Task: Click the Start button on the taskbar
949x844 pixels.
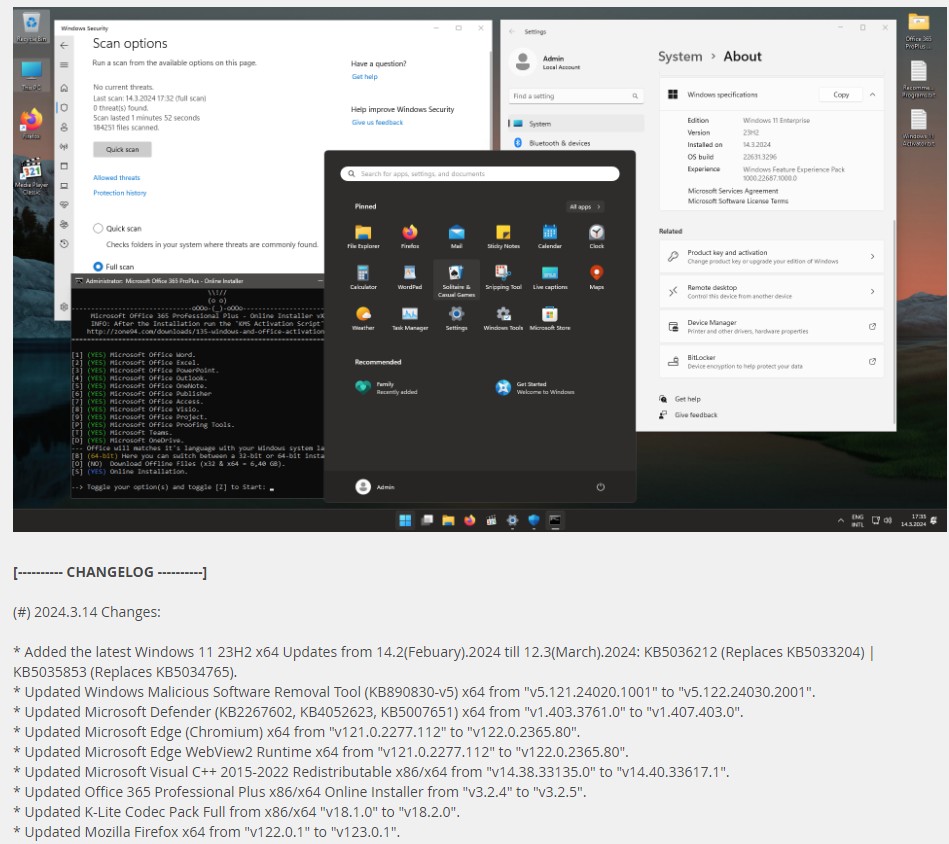Action: pyautogui.click(x=405, y=520)
